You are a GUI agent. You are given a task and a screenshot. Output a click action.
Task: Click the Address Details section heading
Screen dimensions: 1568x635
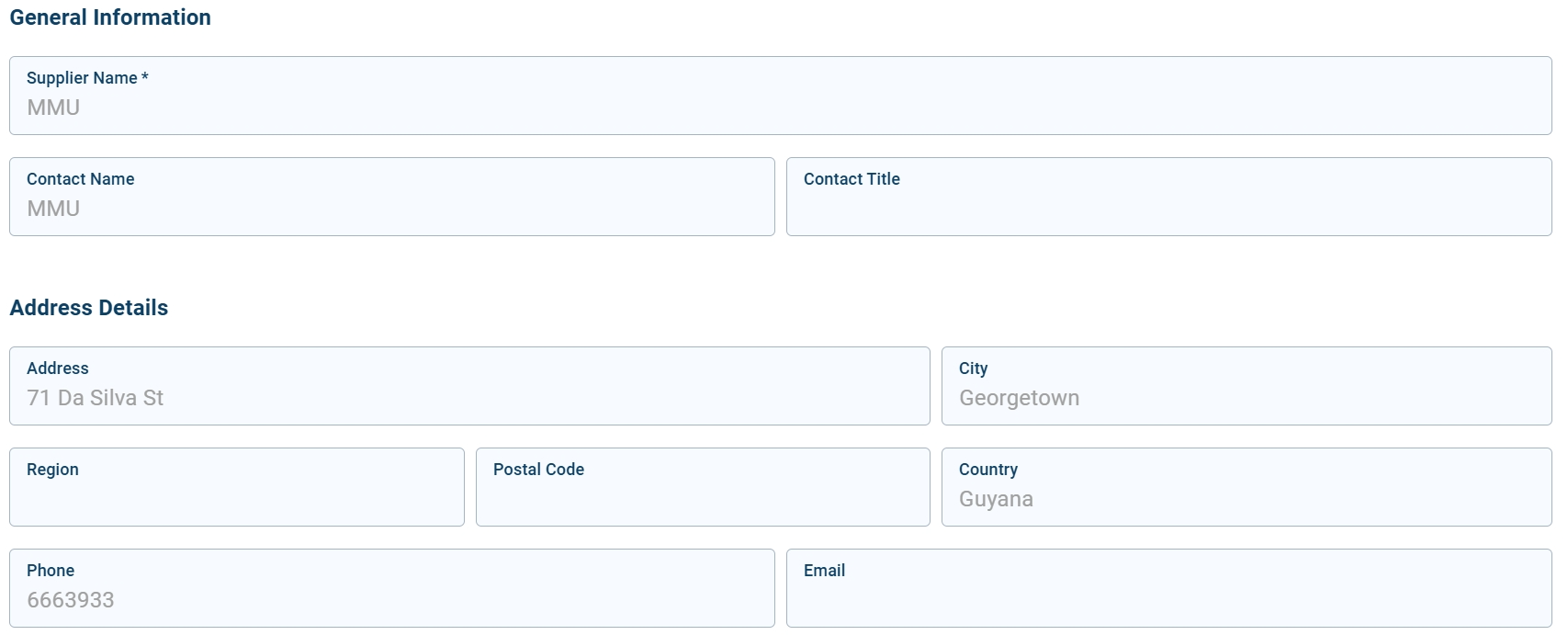[x=89, y=308]
